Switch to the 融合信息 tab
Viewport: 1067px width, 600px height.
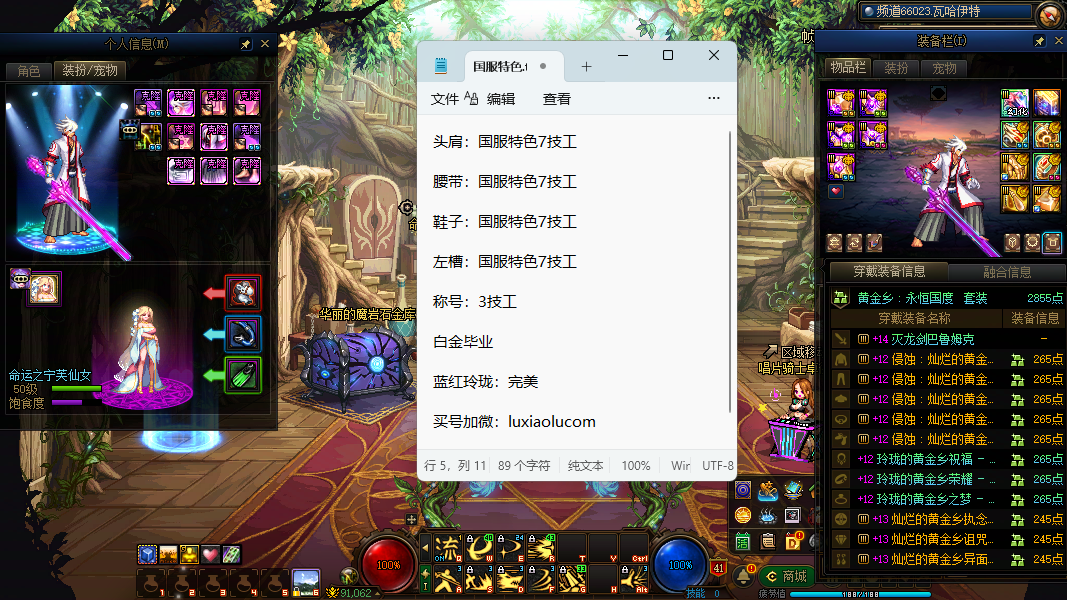pos(1005,272)
